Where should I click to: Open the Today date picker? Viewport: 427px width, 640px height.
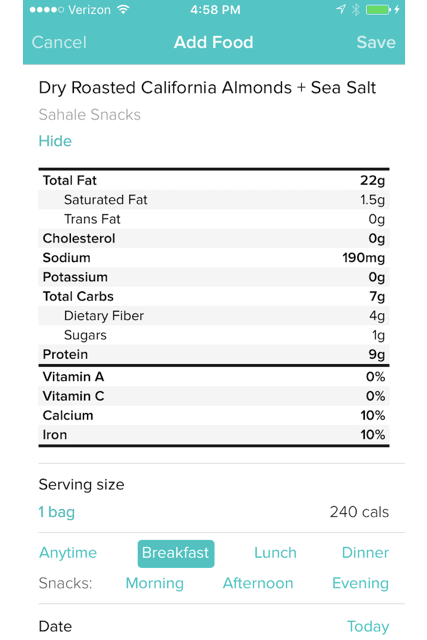(x=368, y=626)
